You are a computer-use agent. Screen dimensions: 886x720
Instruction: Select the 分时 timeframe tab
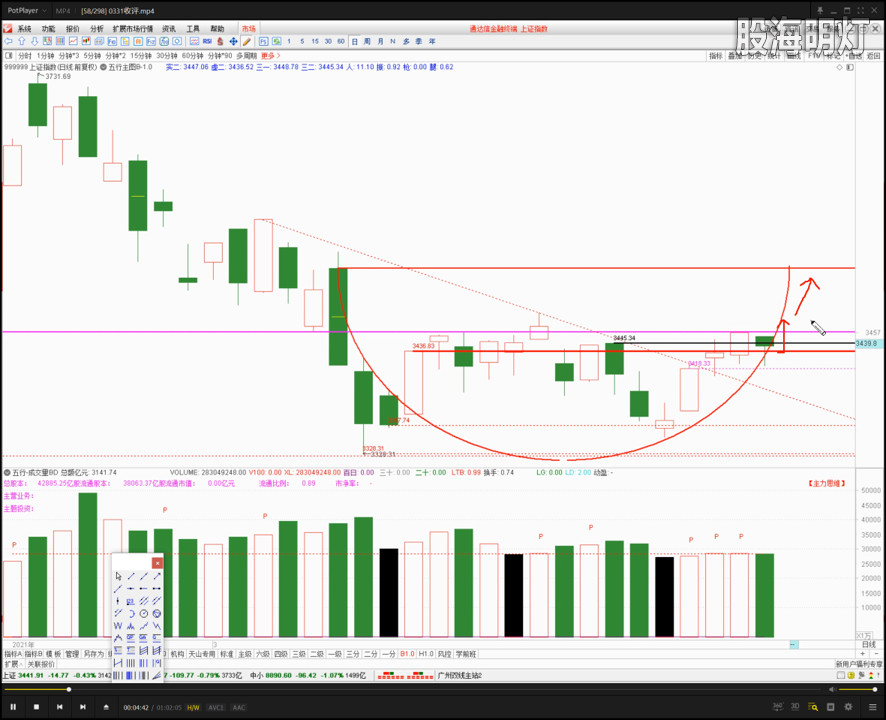[x=25, y=55]
